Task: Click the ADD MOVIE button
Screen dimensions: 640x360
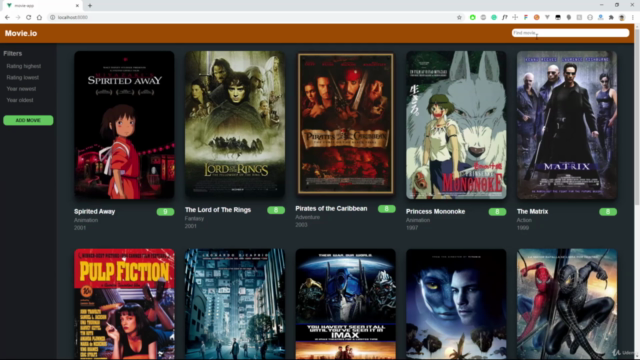Action: tap(28, 120)
